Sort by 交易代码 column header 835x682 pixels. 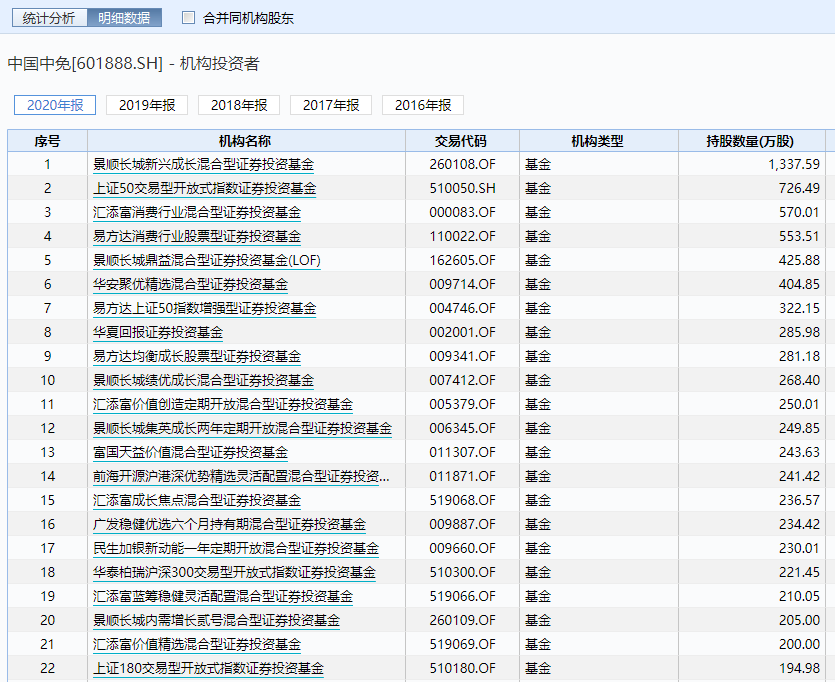[460, 141]
